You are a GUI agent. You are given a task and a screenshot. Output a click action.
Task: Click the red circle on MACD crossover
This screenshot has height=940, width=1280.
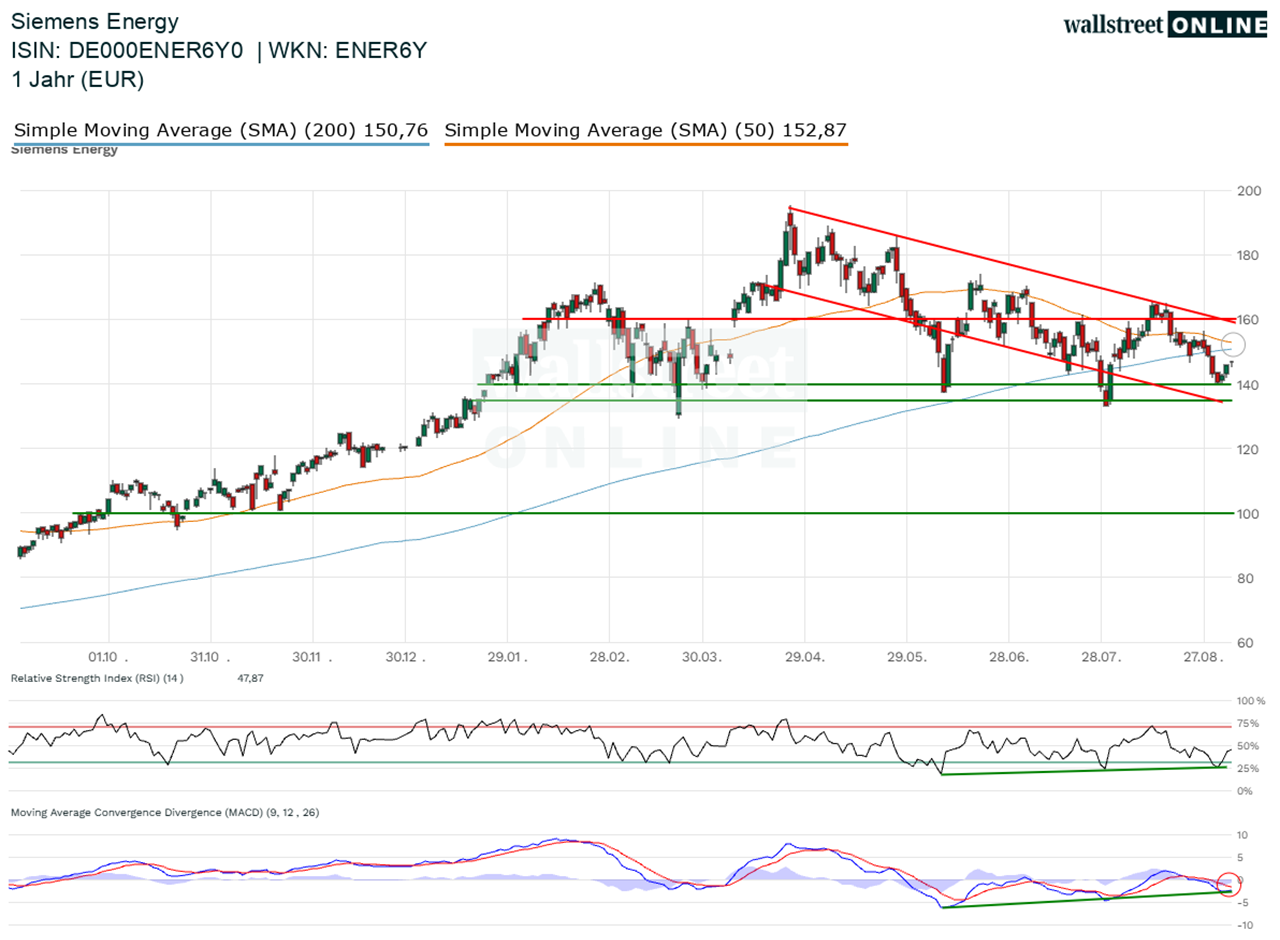click(1231, 883)
